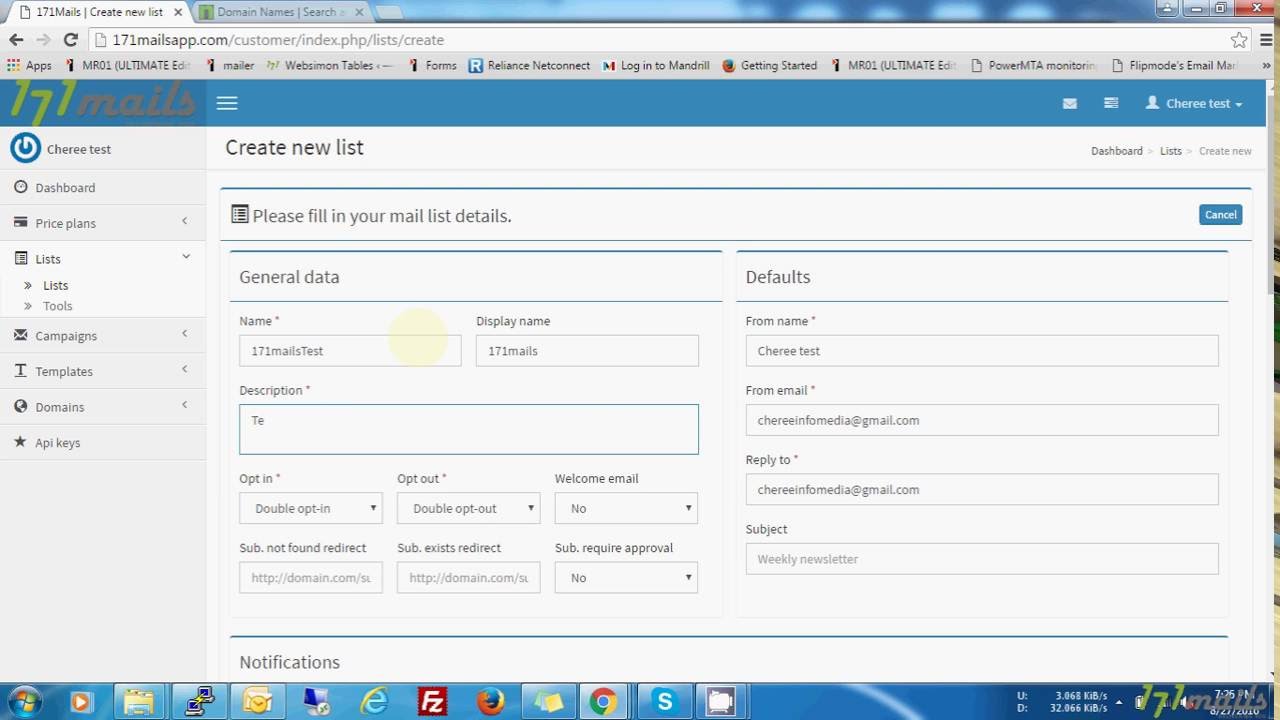This screenshot has width=1280, height=720.
Task: Follow the Lists breadcrumb link
Action: [x=1171, y=151]
